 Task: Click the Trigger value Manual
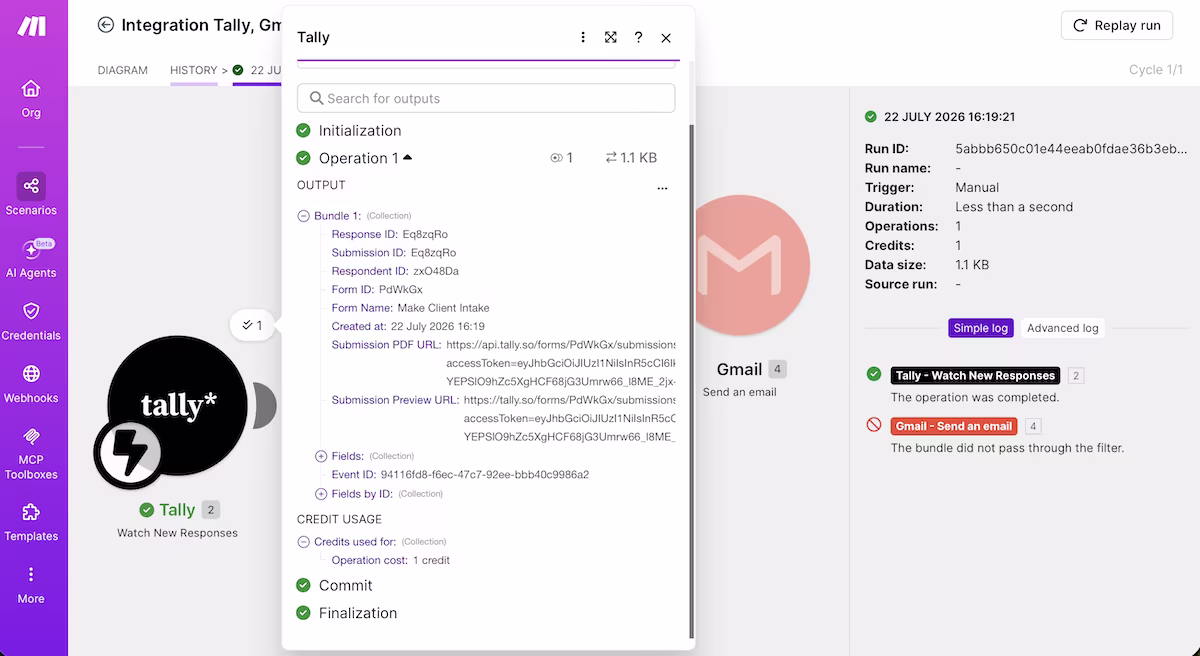[977, 188]
